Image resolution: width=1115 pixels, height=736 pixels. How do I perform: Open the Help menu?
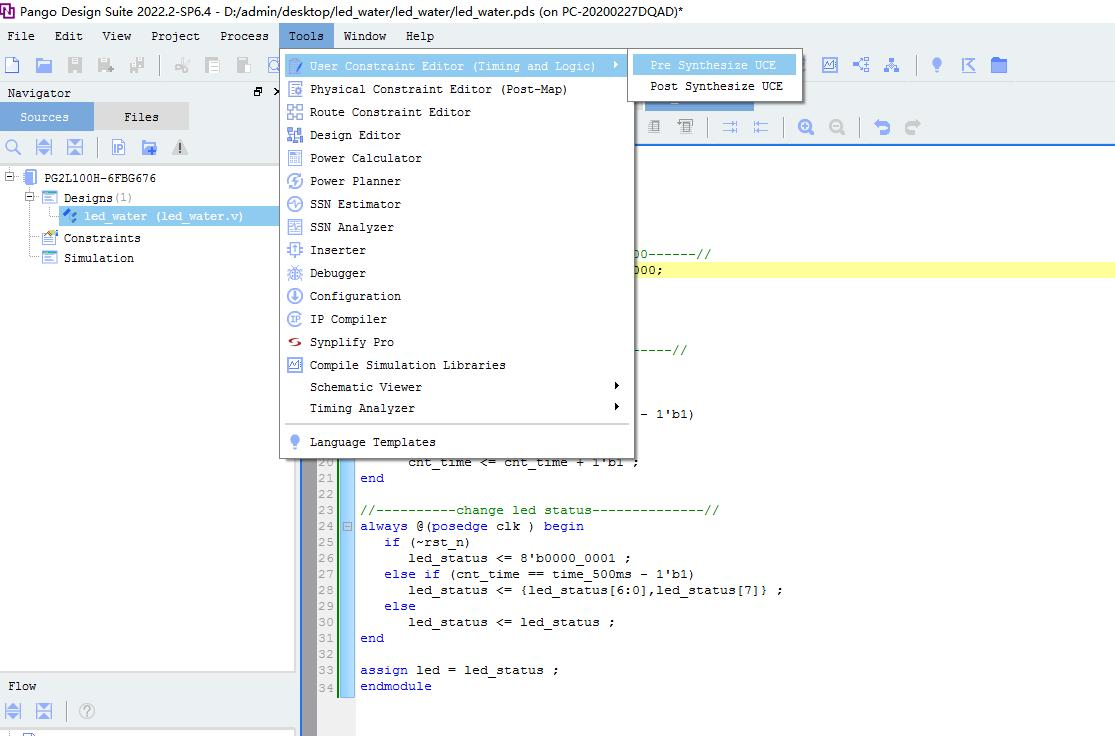click(x=420, y=36)
